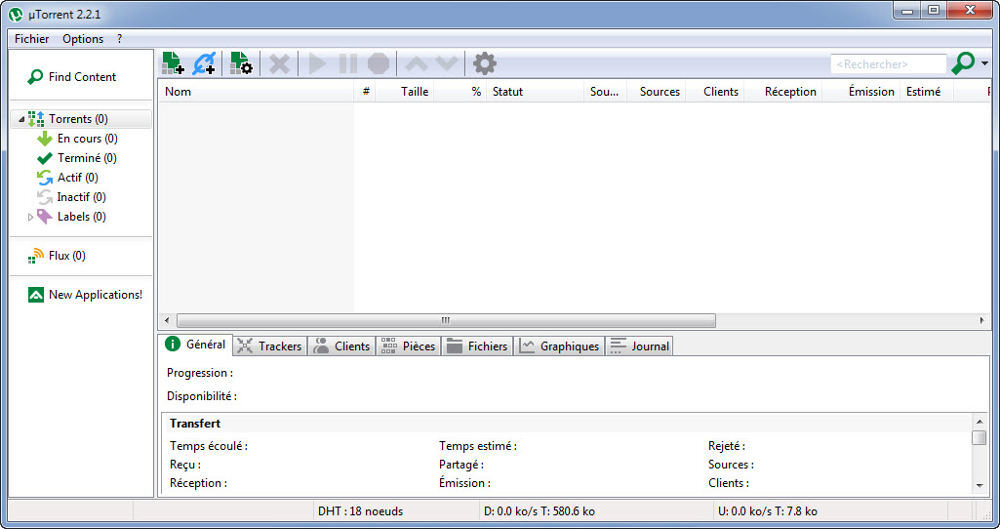Sort by the # column header
Image resolution: width=1000 pixels, height=529 pixels.
pyautogui.click(x=365, y=91)
